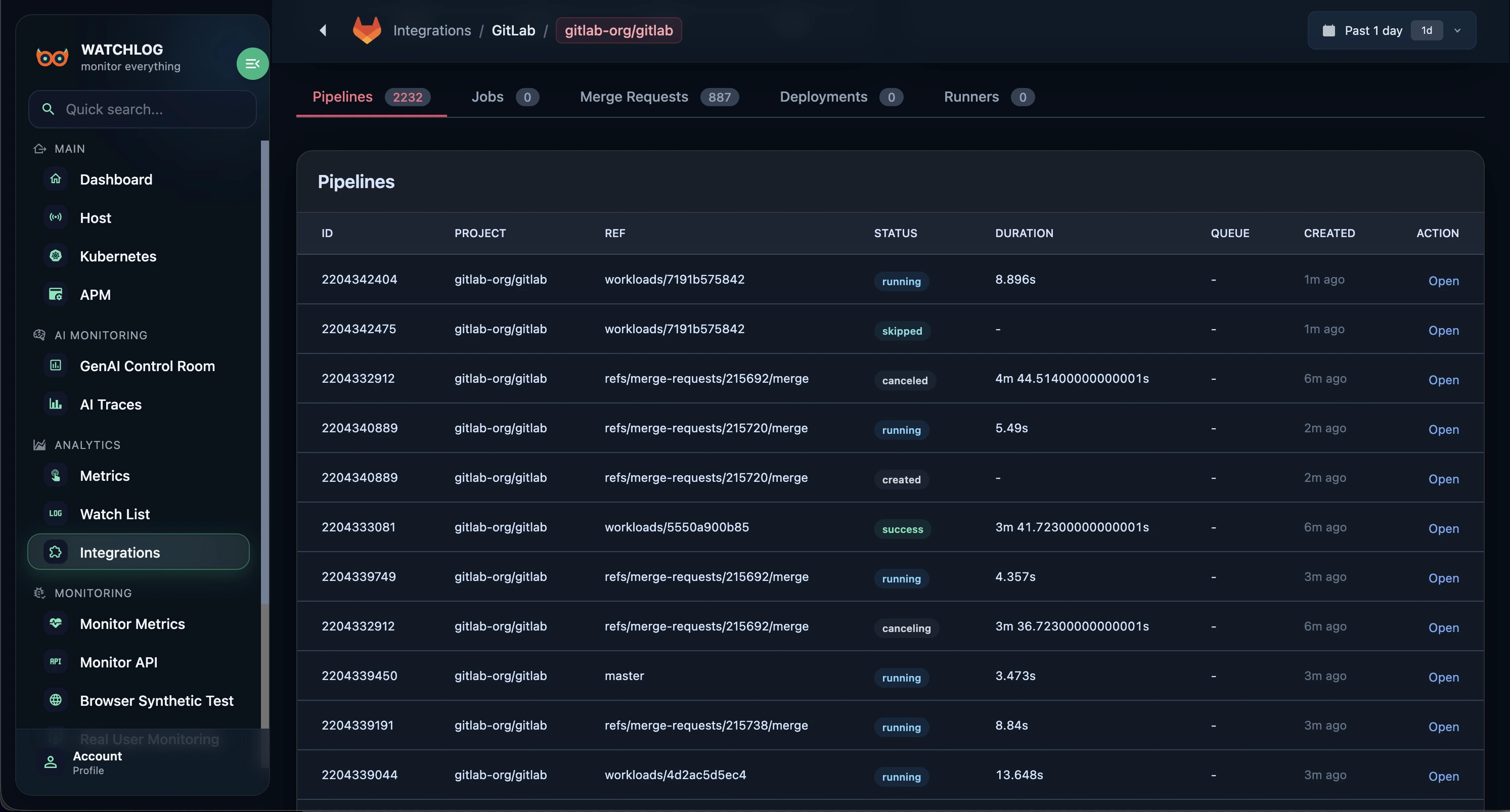This screenshot has width=1510, height=812.
Task: Click the back arrow beside the breadcrumb
Action: (323, 30)
